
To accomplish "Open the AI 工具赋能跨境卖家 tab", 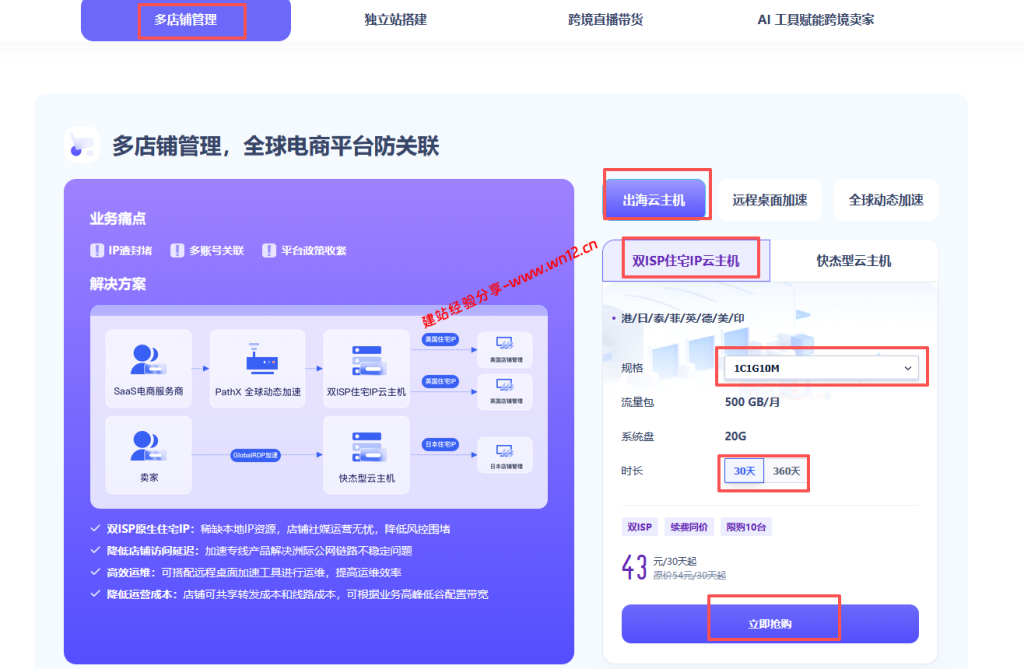I will pos(815,20).
